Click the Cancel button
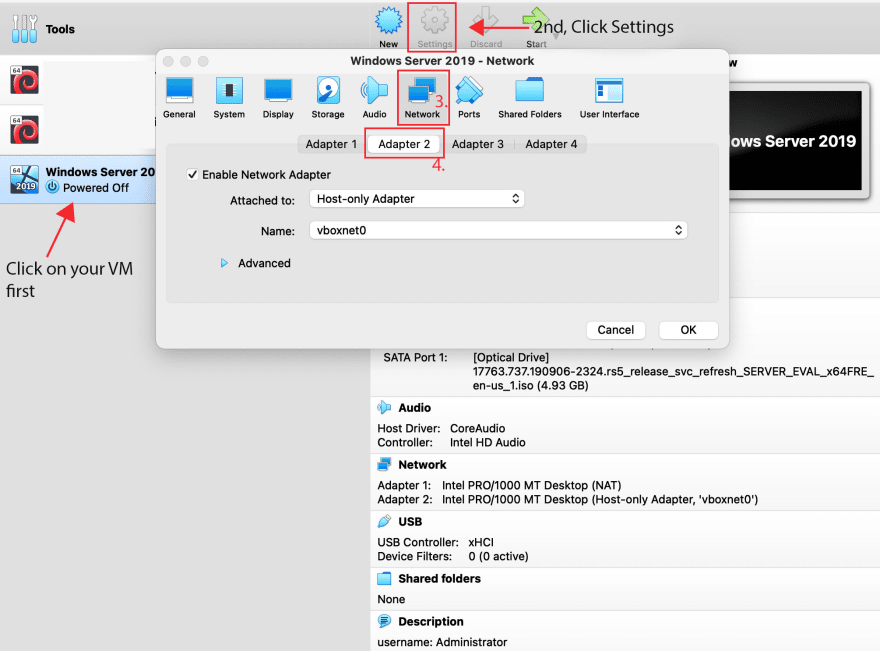880x651 pixels. pos(616,330)
